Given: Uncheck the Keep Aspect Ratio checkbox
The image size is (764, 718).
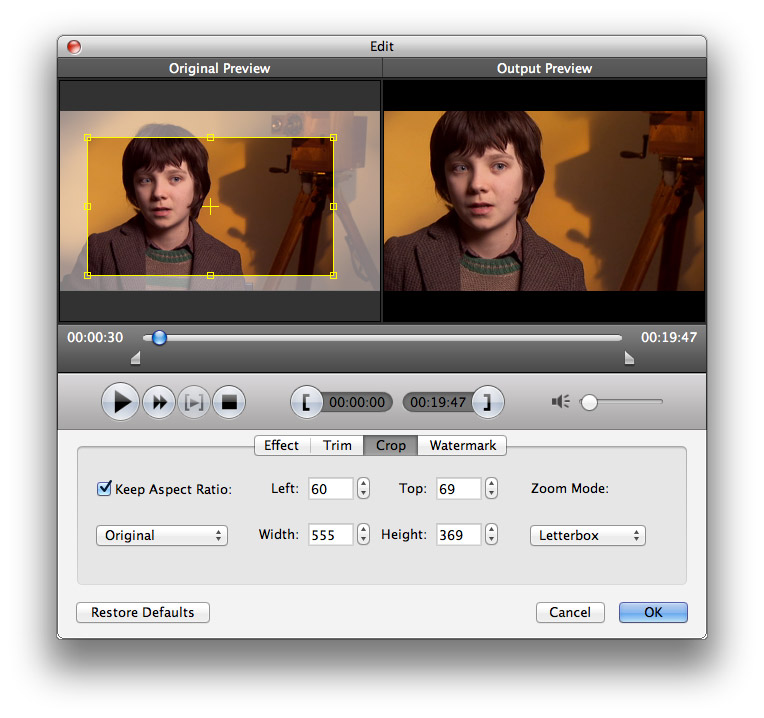Looking at the screenshot, I should [104, 489].
